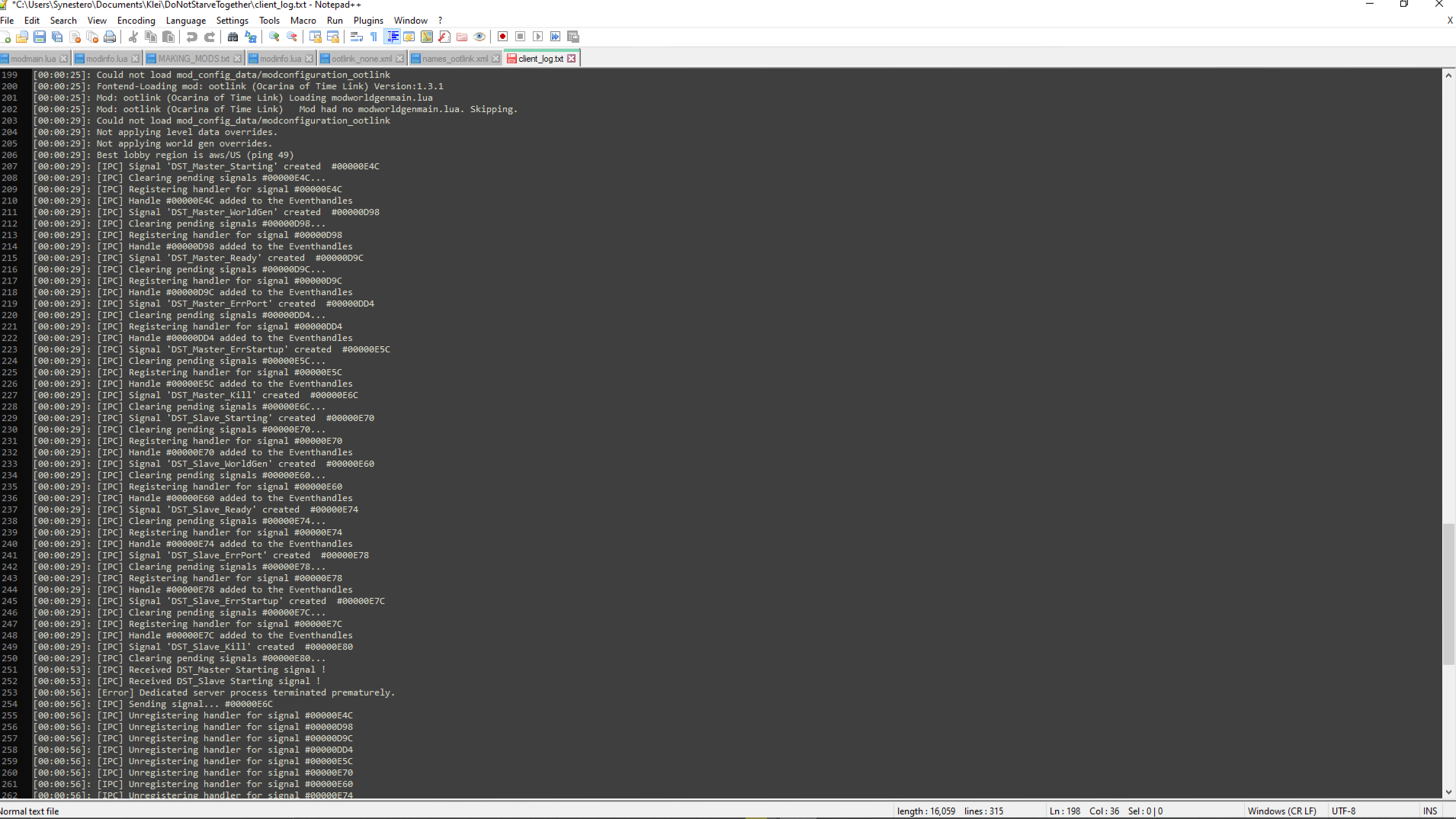Click the Undo arrow icon

click(192, 37)
